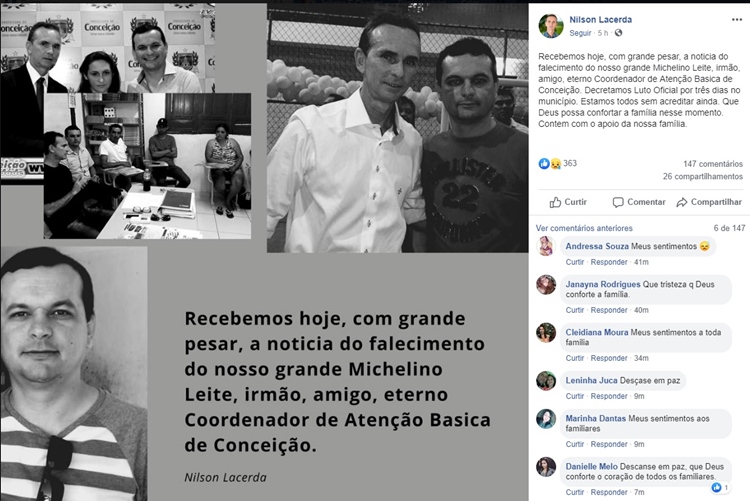Open Danielle Melo's profile name
This screenshot has width=750, height=501.
tap(591, 466)
